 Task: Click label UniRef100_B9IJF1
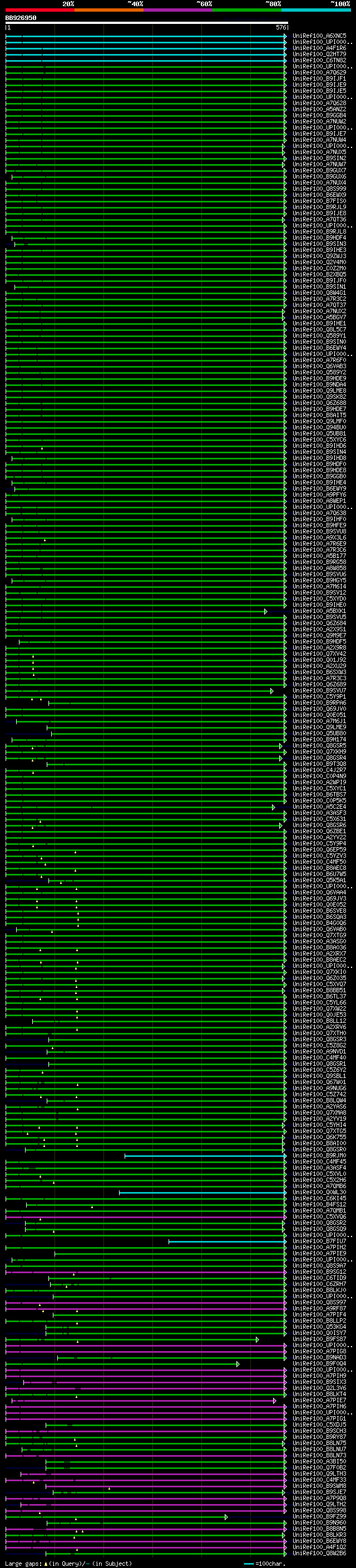[319, 78]
